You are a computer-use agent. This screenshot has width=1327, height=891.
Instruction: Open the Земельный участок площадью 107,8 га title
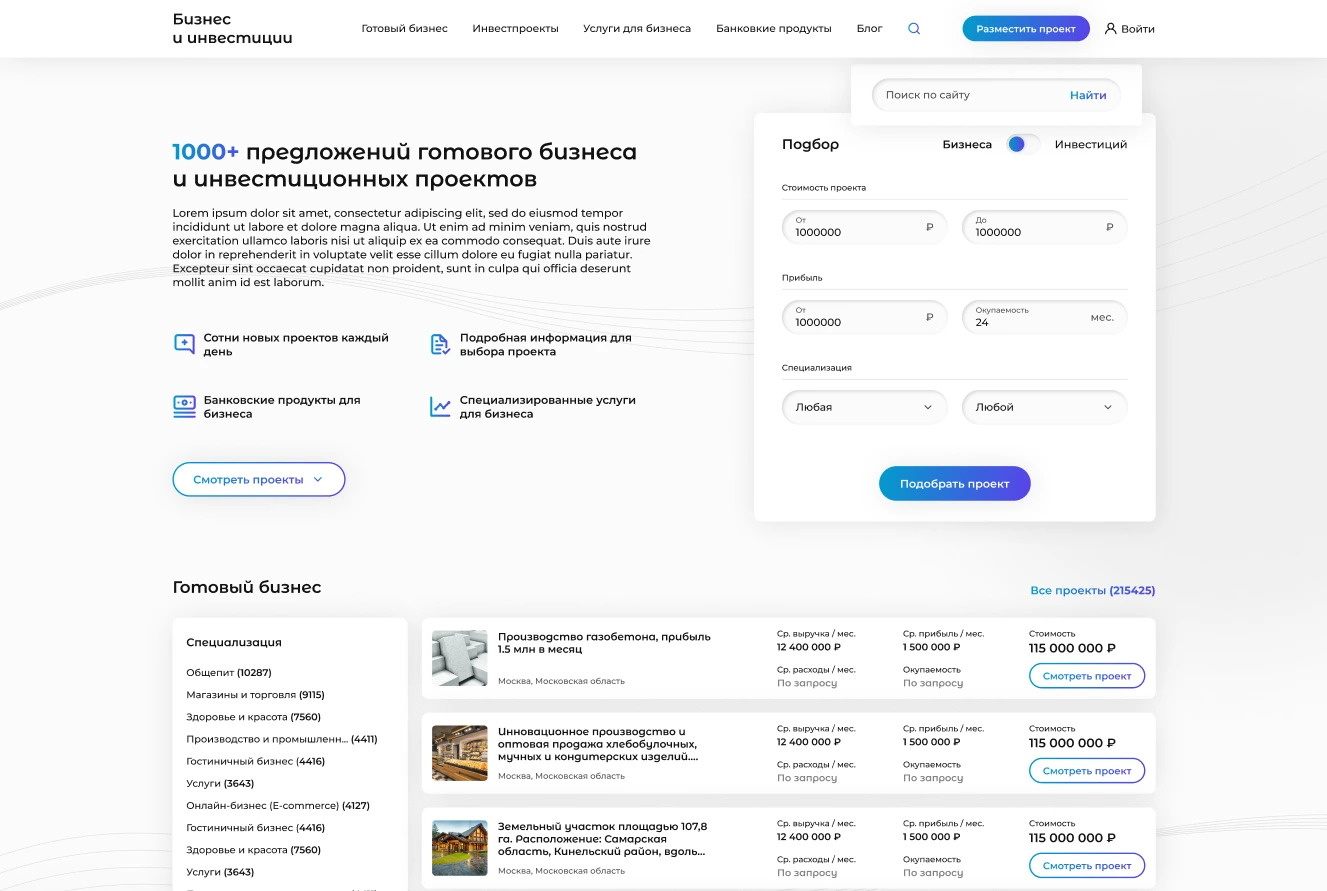click(602, 839)
